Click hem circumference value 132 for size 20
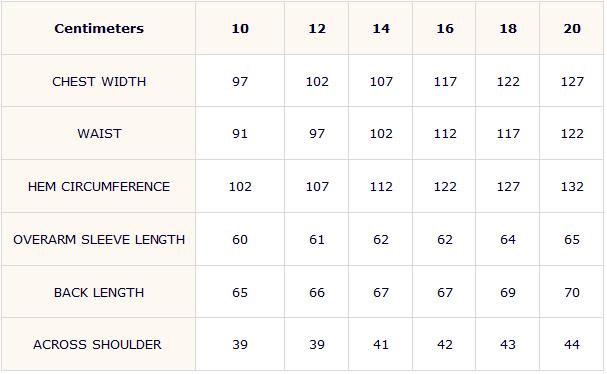This screenshot has width=607, height=374. coord(572,187)
